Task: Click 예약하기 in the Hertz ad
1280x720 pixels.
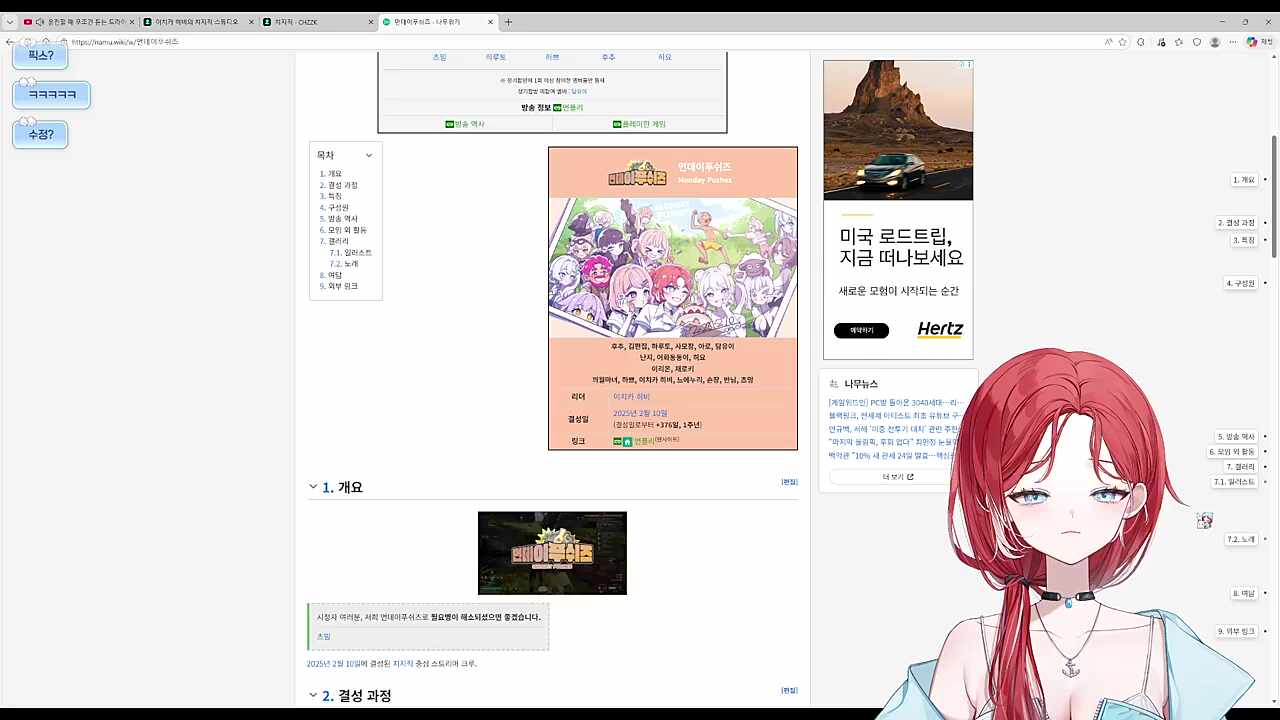Action: 861,330
